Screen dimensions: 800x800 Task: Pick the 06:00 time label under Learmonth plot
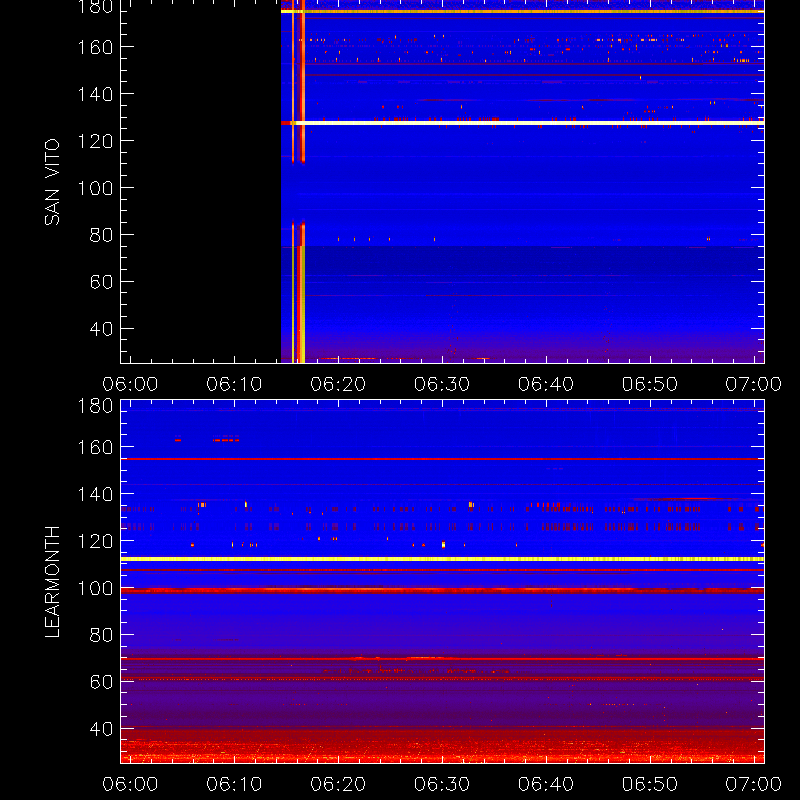click(130, 784)
